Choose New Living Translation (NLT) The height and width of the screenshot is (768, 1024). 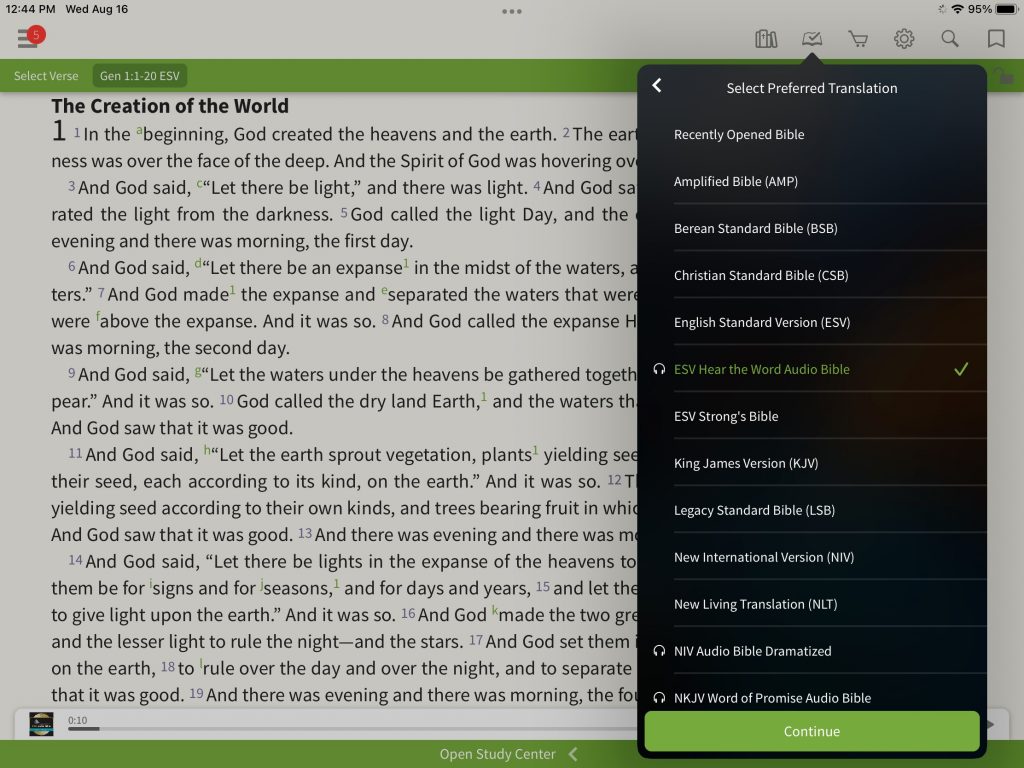812,605
